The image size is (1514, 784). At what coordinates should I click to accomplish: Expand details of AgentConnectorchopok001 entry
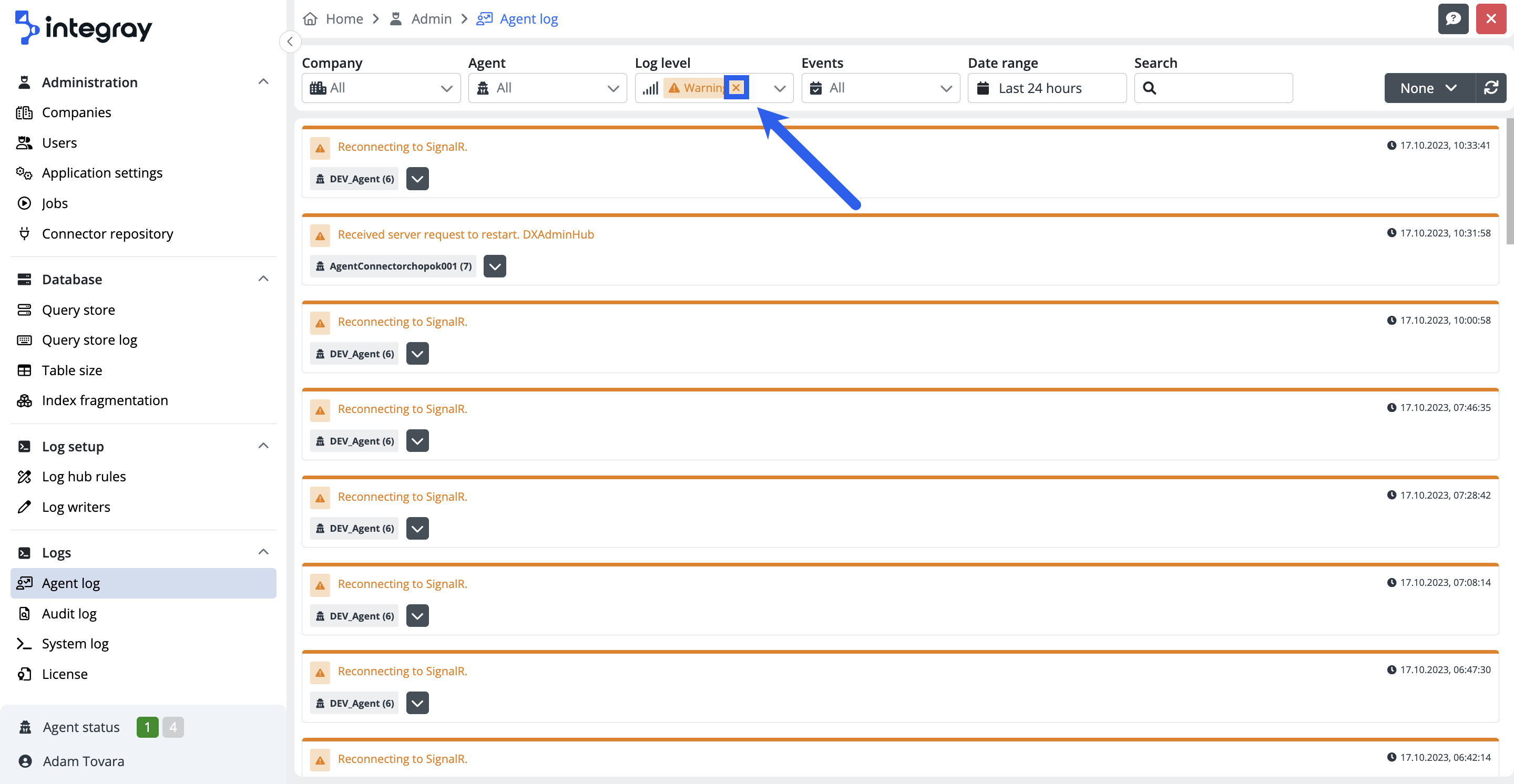click(x=494, y=266)
